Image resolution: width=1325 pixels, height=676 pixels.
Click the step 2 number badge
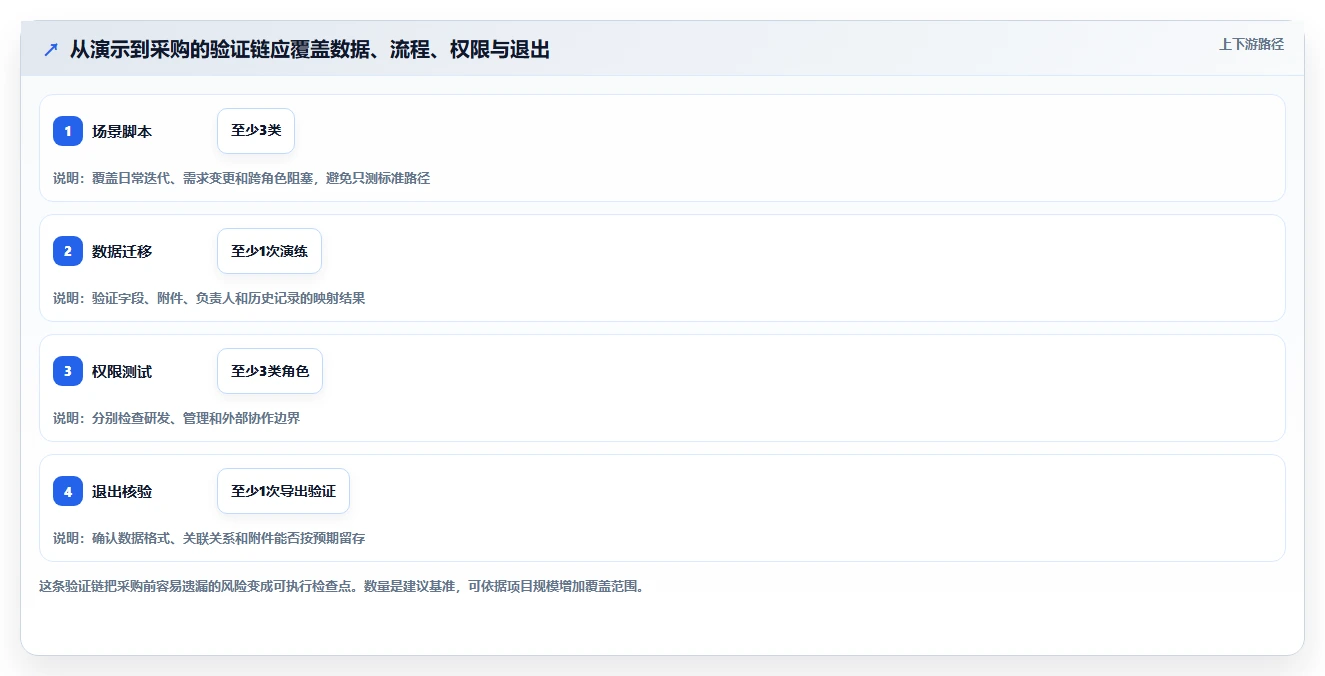[68, 251]
